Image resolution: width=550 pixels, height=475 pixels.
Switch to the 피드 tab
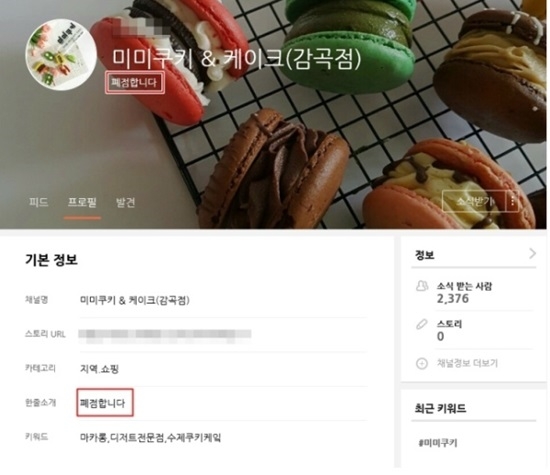click(x=39, y=202)
